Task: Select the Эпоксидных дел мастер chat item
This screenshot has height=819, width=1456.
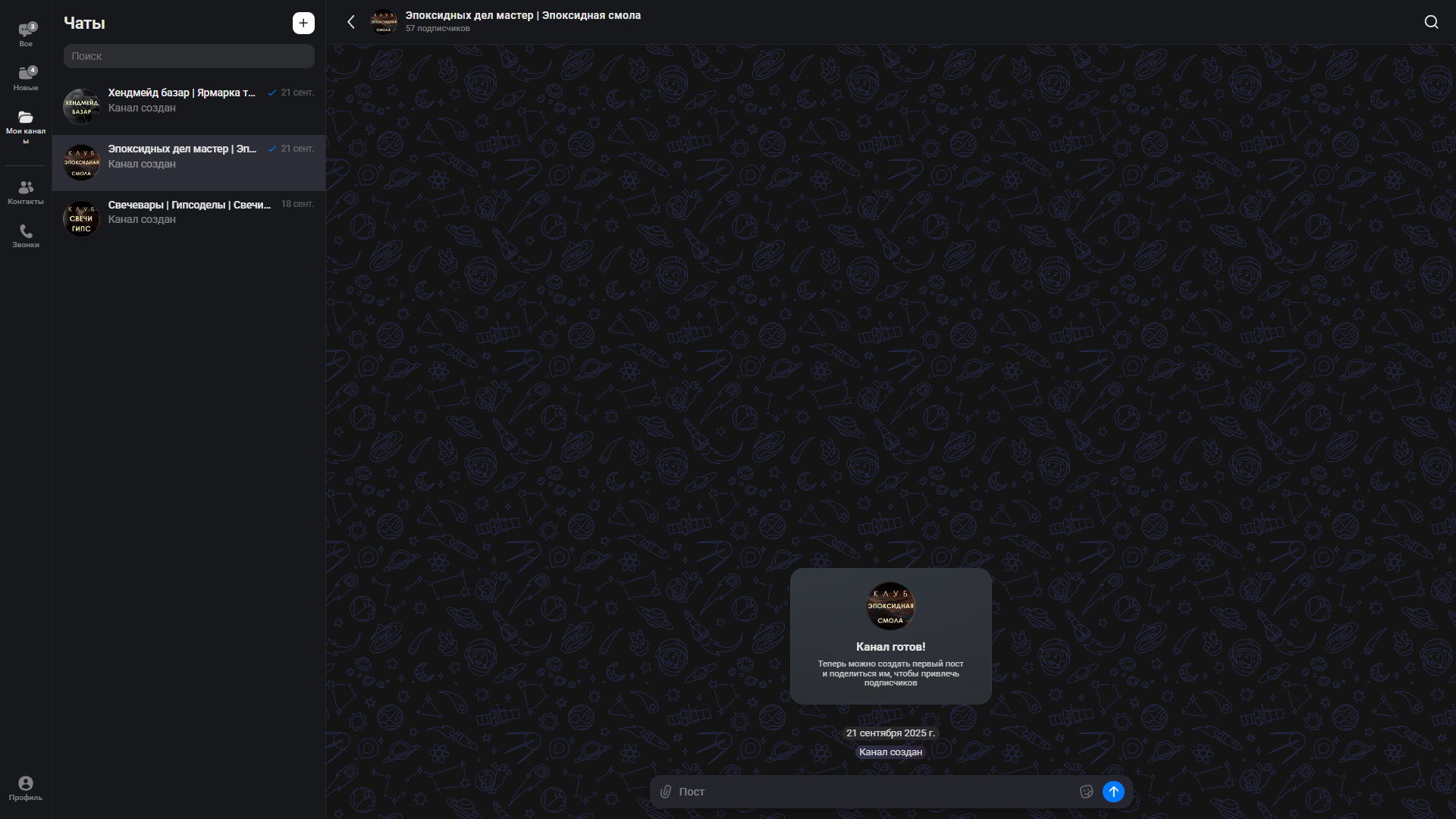Action: pyautogui.click(x=189, y=163)
